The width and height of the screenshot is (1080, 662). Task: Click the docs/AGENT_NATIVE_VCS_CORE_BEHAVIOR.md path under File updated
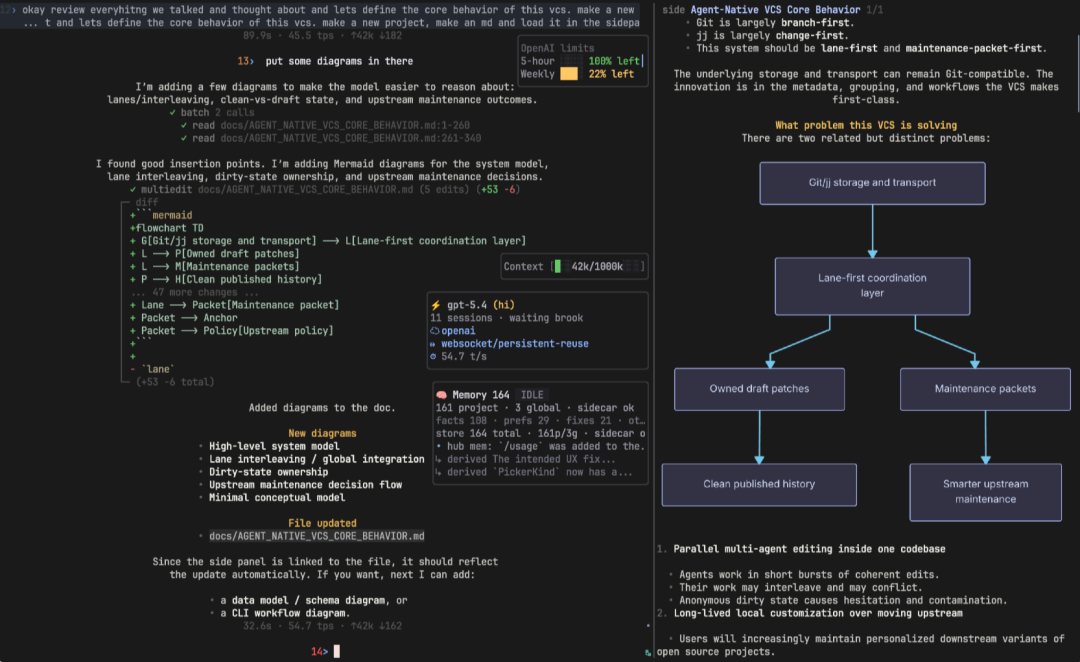click(x=317, y=536)
